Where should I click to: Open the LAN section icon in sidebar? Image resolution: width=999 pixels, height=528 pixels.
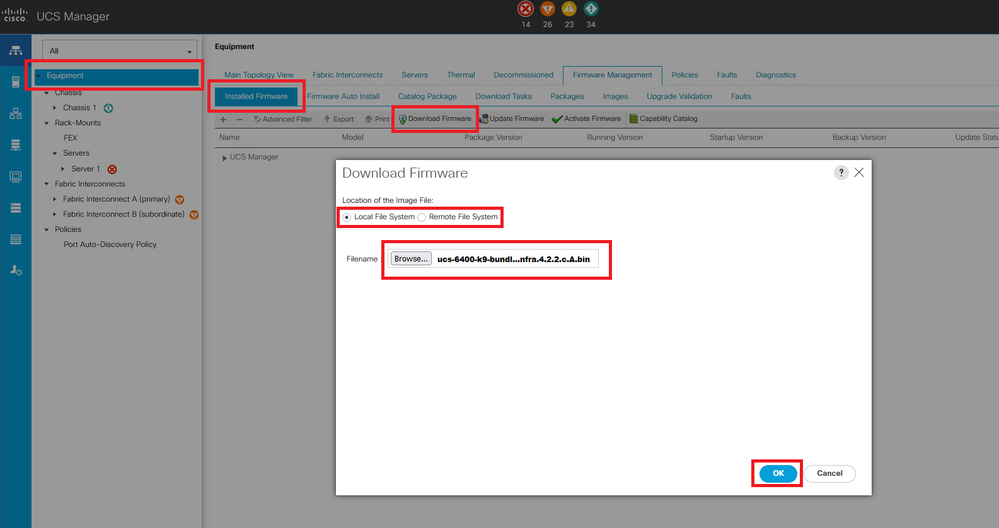[15, 113]
